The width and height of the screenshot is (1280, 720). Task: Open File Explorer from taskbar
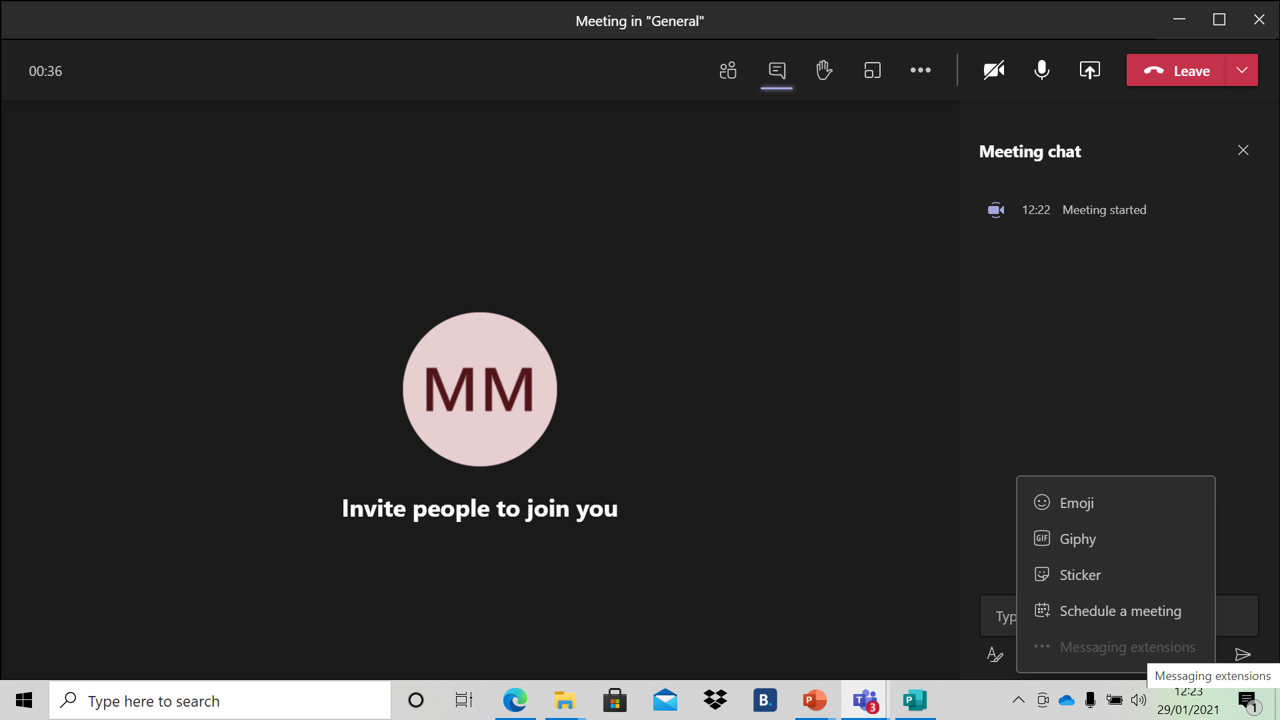point(565,700)
